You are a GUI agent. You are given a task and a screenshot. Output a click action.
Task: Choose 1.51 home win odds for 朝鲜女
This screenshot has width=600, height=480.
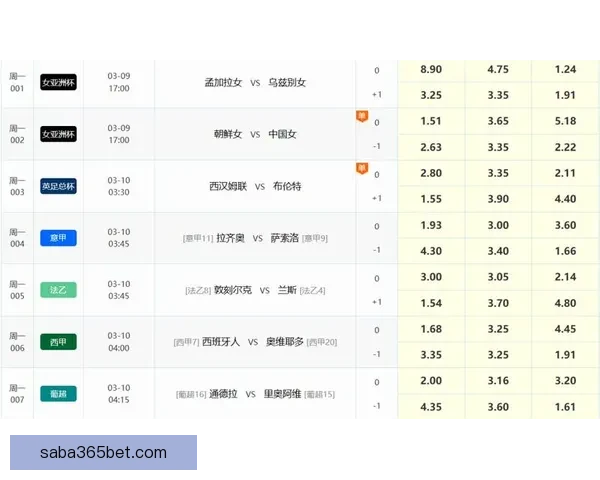(431, 121)
